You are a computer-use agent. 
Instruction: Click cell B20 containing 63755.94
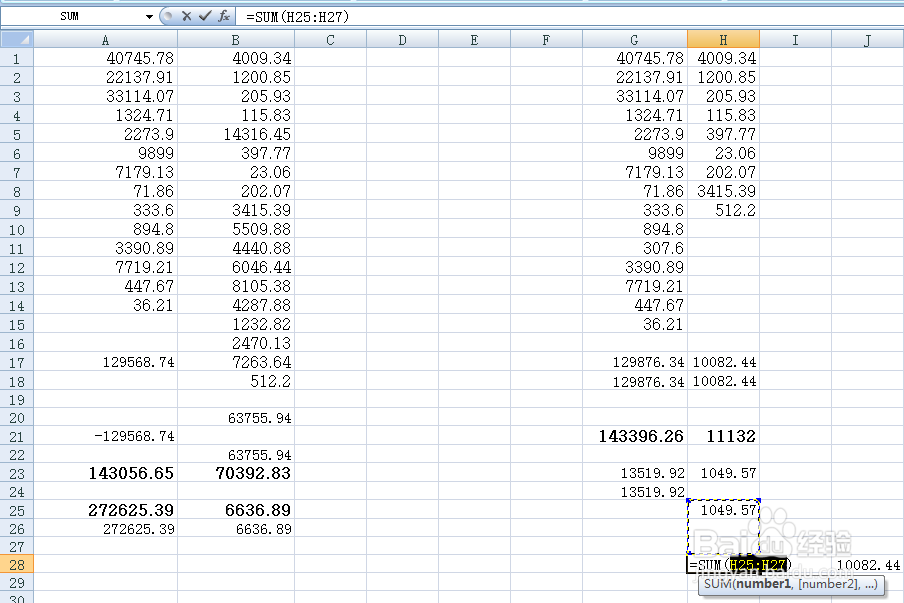point(236,418)
